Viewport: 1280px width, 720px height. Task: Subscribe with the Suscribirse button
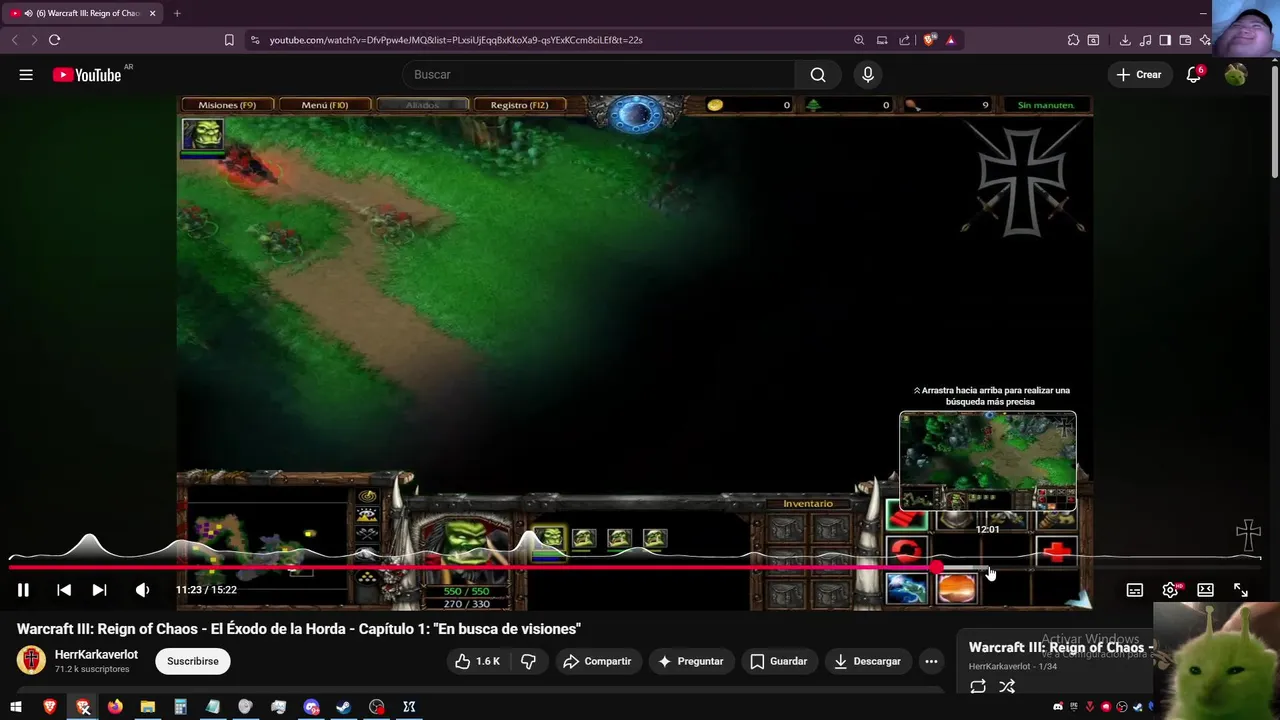click(193, 661)
